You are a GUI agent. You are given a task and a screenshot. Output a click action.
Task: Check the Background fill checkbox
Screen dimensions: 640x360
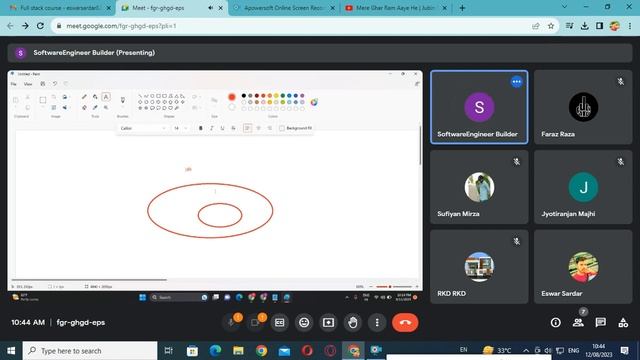(x=282, y=128)
